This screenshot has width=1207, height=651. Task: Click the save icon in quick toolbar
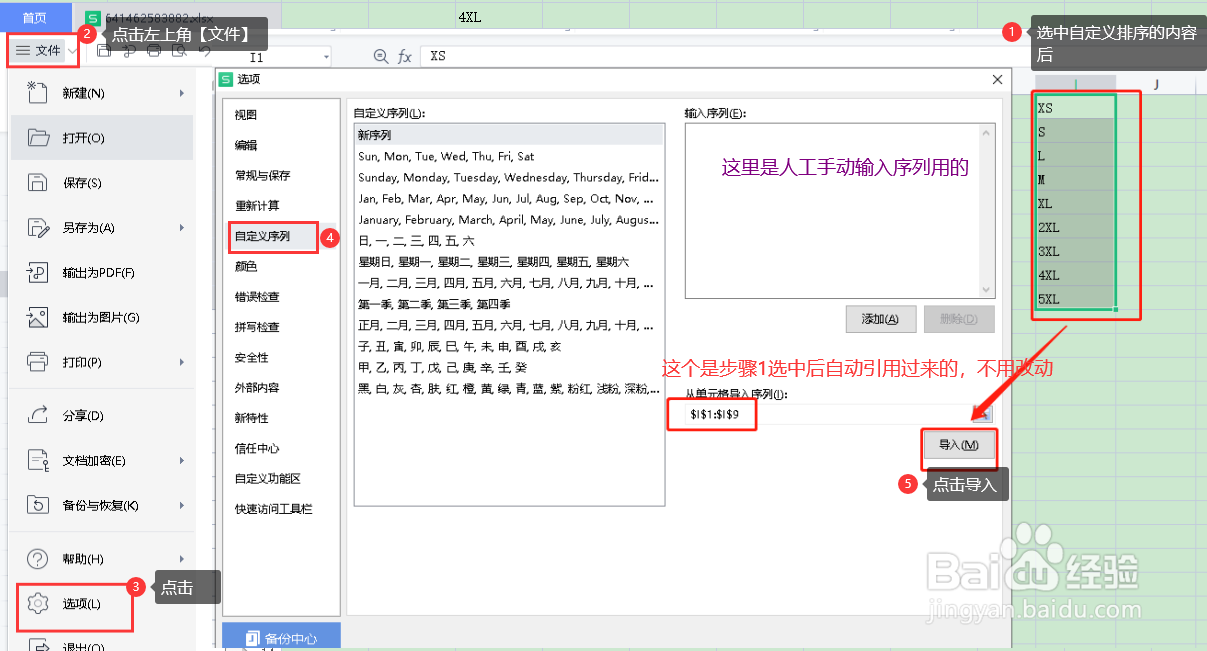tap(105, 51)
